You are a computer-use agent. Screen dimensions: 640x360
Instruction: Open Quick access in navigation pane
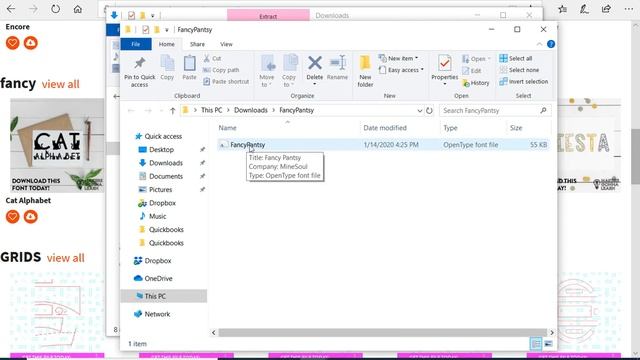(x=163, y=136)
